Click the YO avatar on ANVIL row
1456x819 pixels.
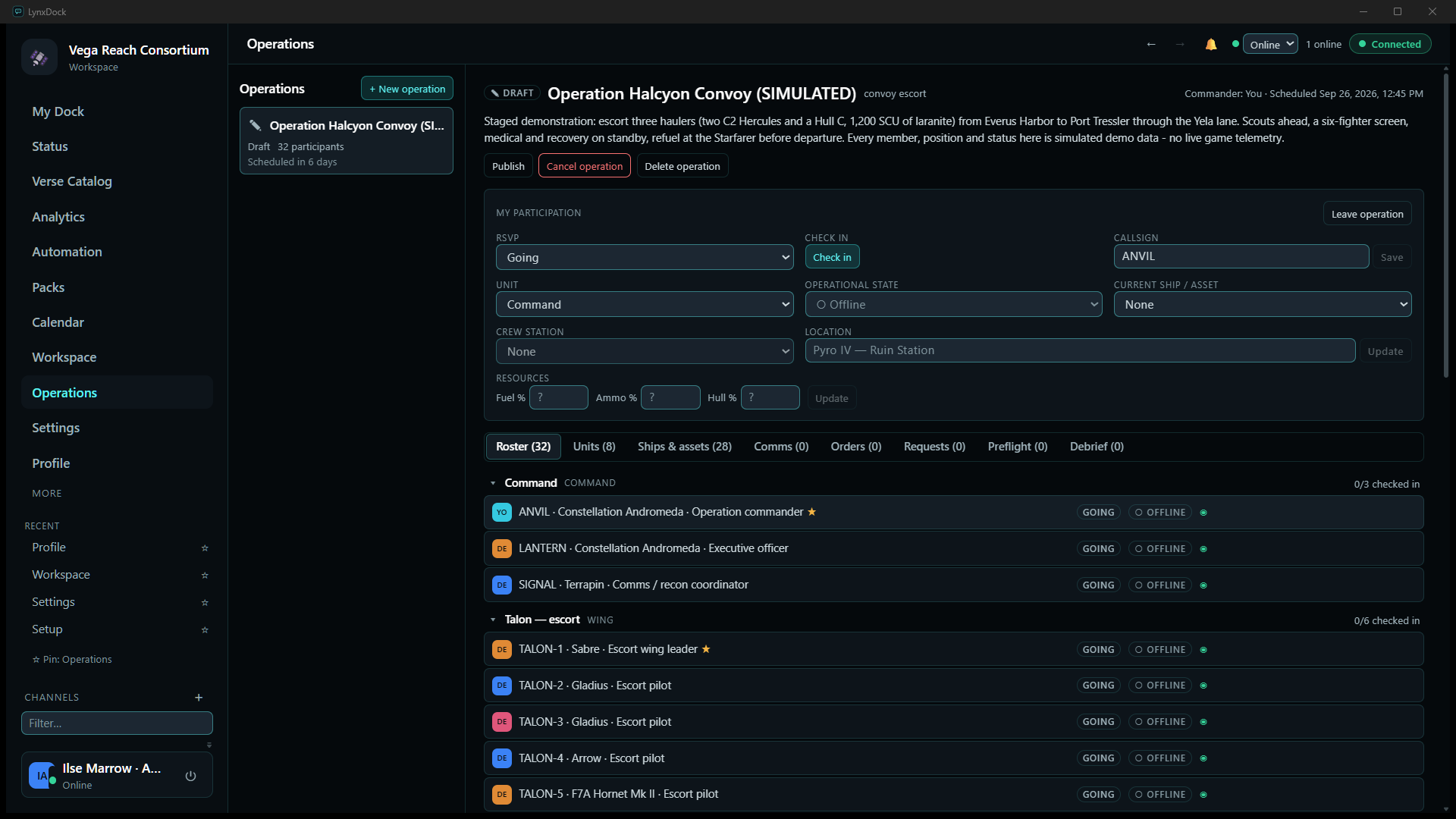tap(502, 513)
